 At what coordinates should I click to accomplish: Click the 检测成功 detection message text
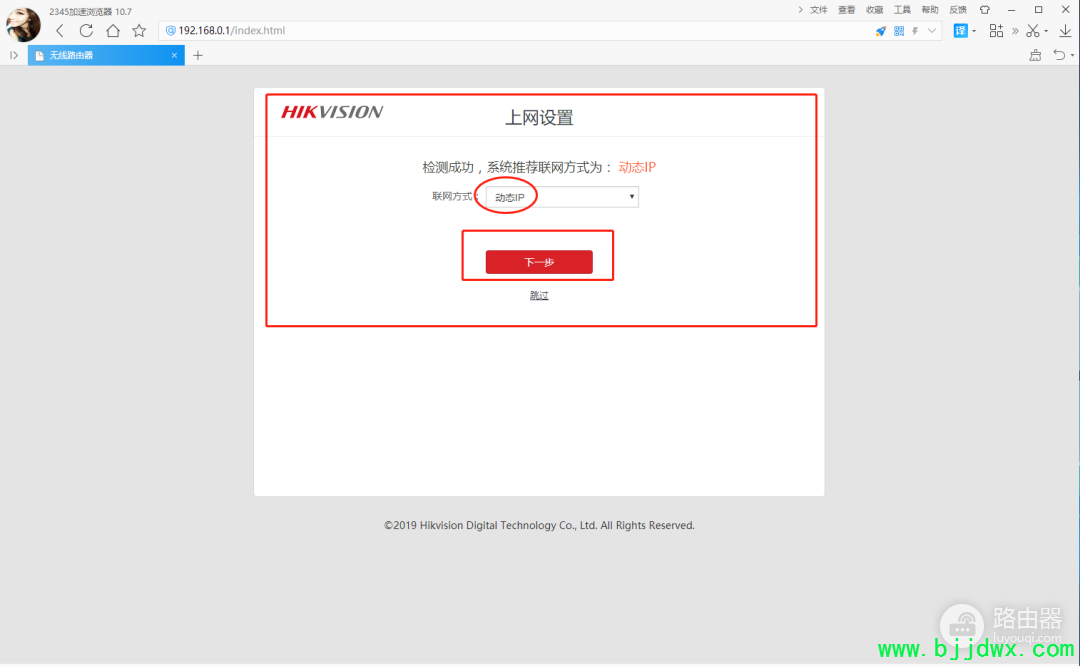point(517,167)
